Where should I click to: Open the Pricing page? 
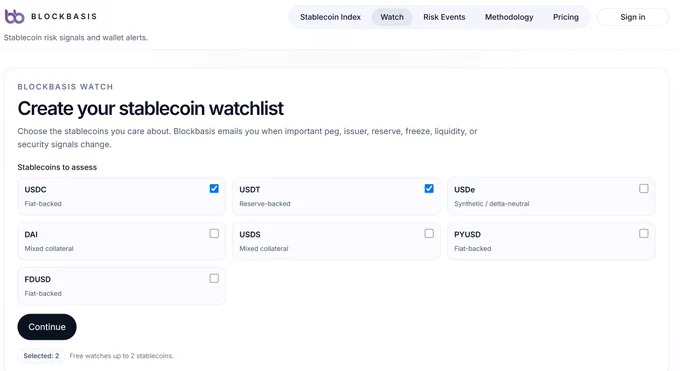click(566, 17)
